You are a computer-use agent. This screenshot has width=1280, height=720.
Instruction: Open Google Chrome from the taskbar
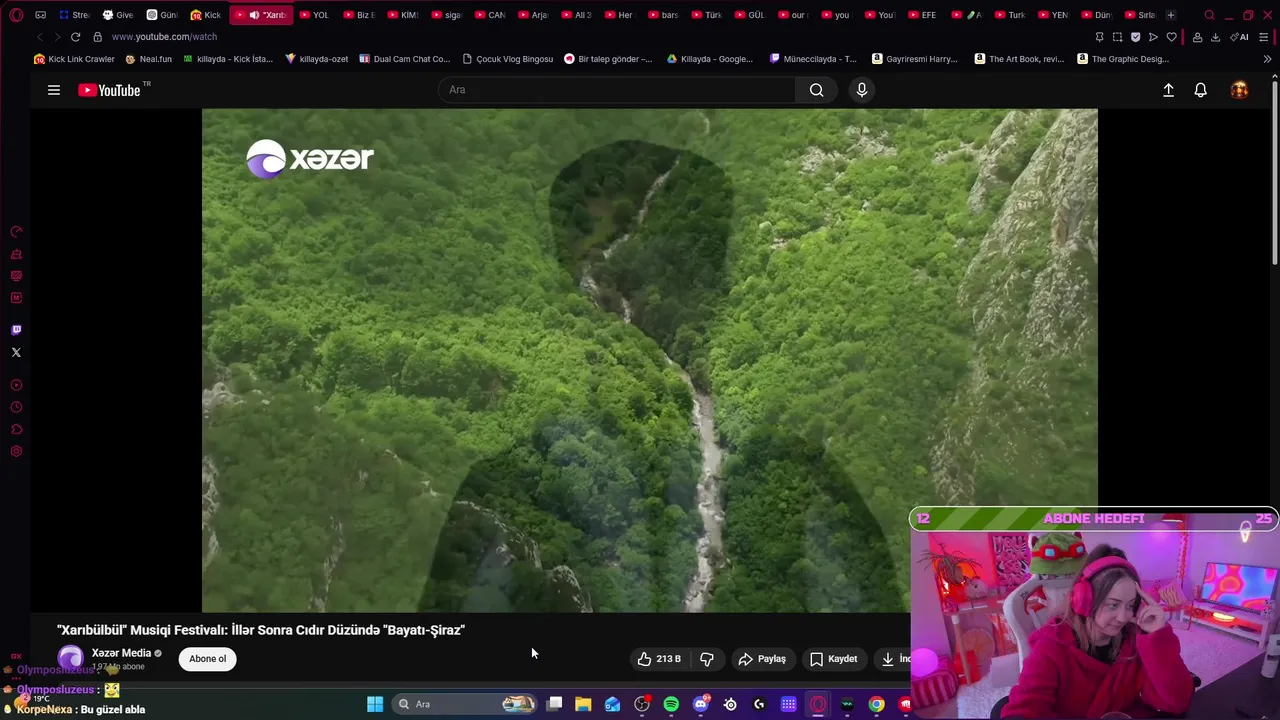[876, 704]
